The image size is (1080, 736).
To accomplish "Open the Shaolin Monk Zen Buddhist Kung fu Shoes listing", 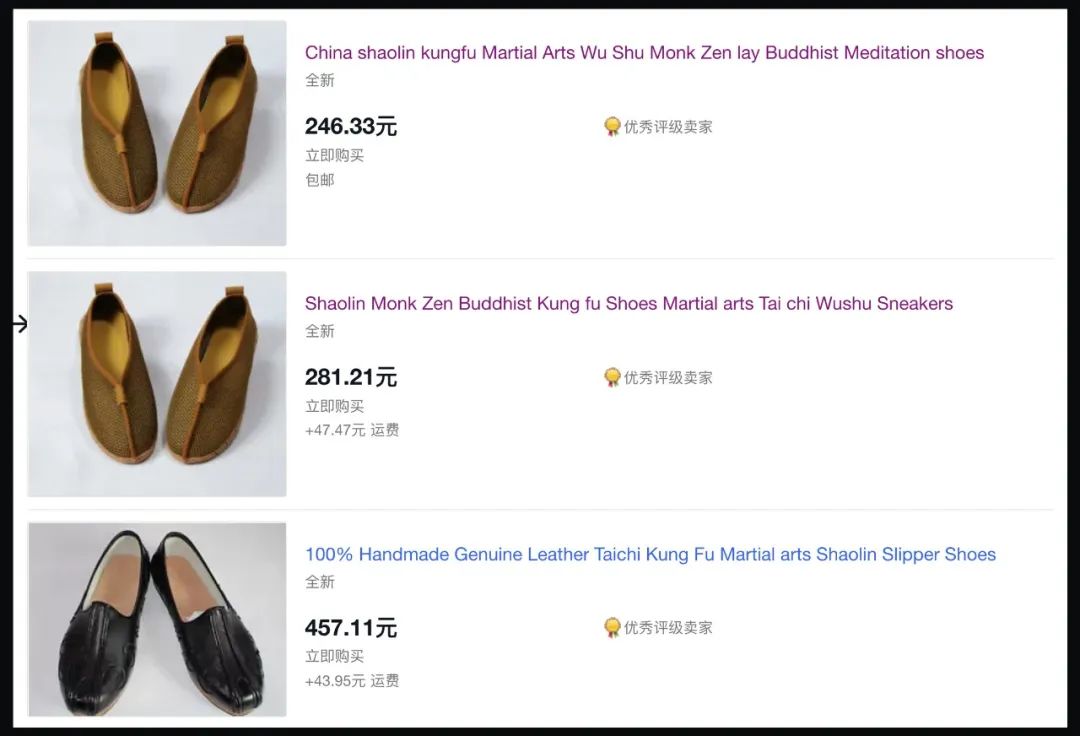I will point(628,303).
